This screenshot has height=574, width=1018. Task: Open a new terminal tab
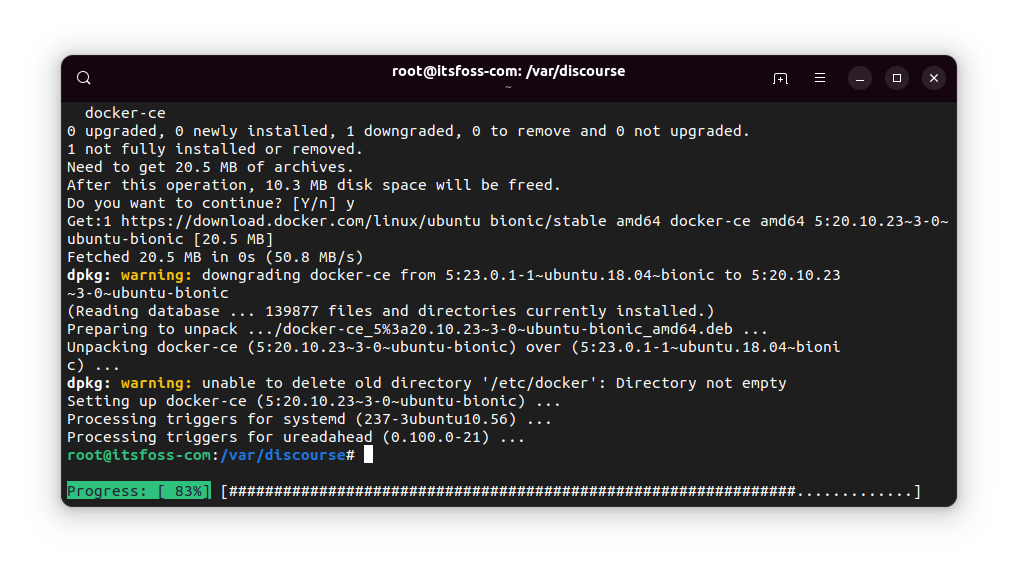pos(780,79)
